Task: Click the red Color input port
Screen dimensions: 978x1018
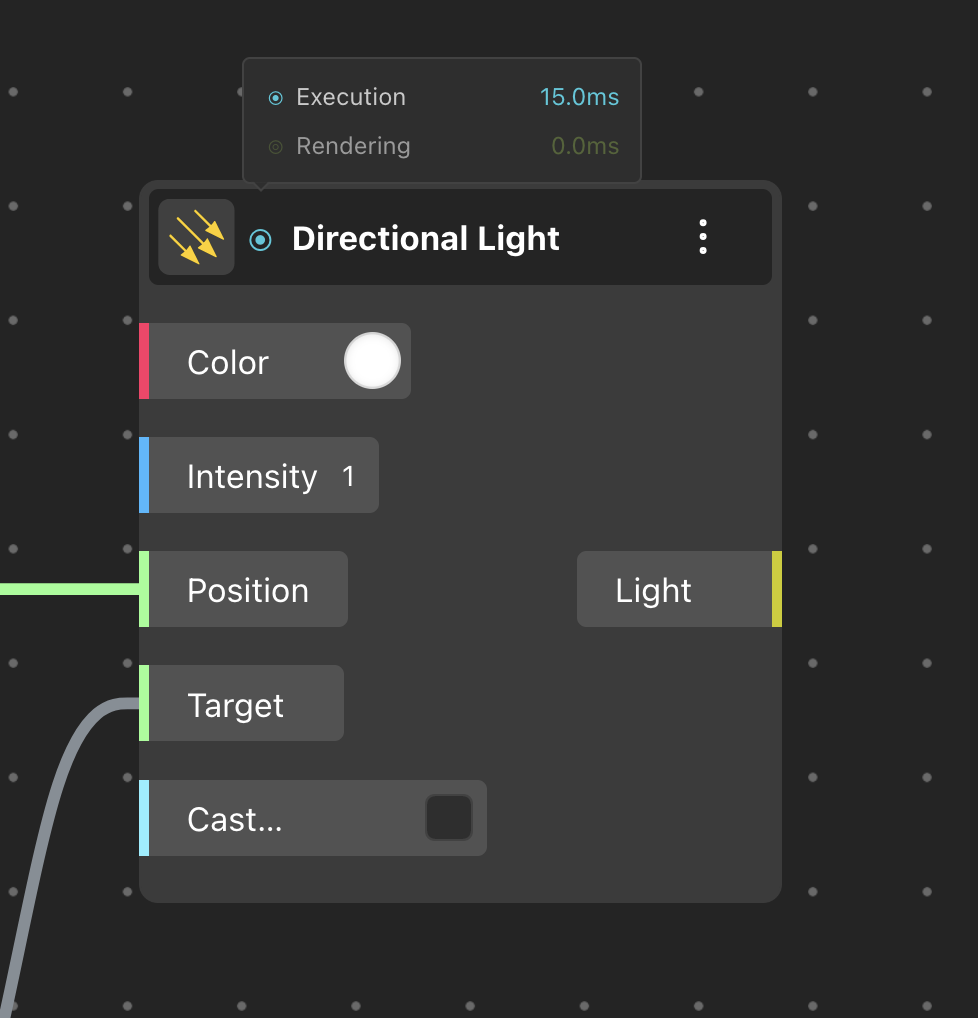Action: pos(144,361)
